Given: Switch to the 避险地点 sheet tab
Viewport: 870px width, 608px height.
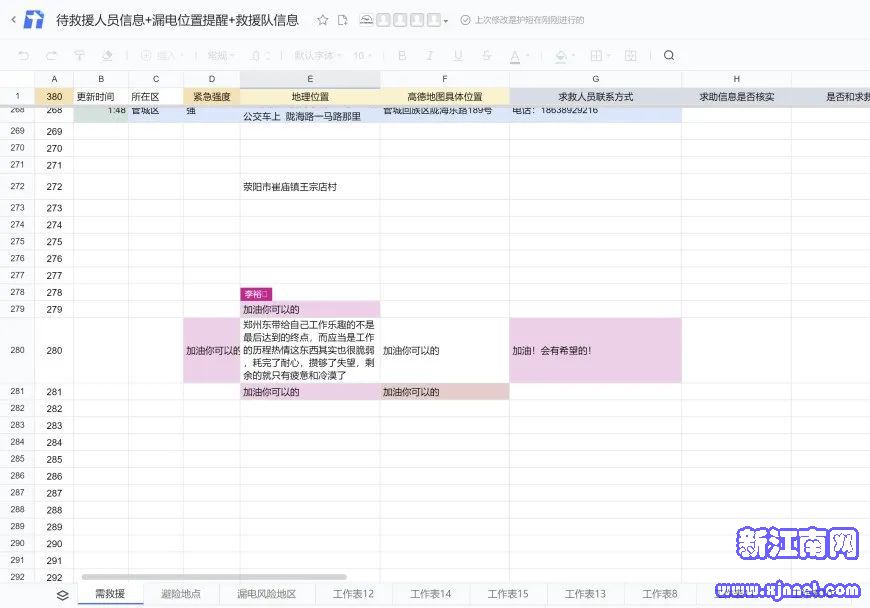Looking at the screenshot, I should pyautogui.click(x=181, y=594).
